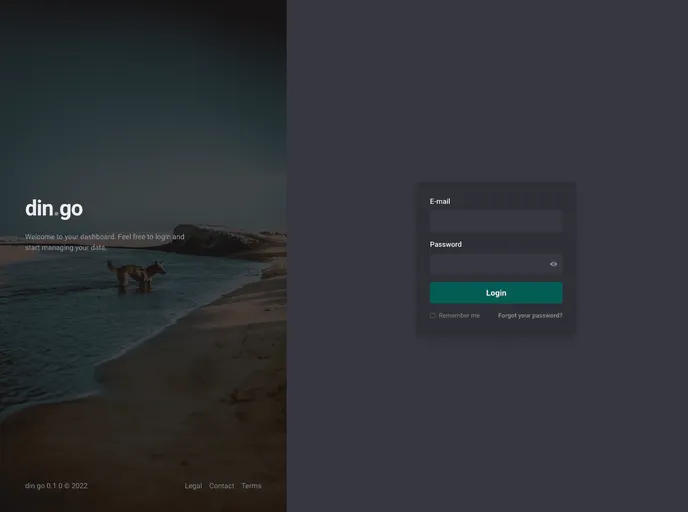Open the Legal footer link
The image size is (688, 512).
193,486
